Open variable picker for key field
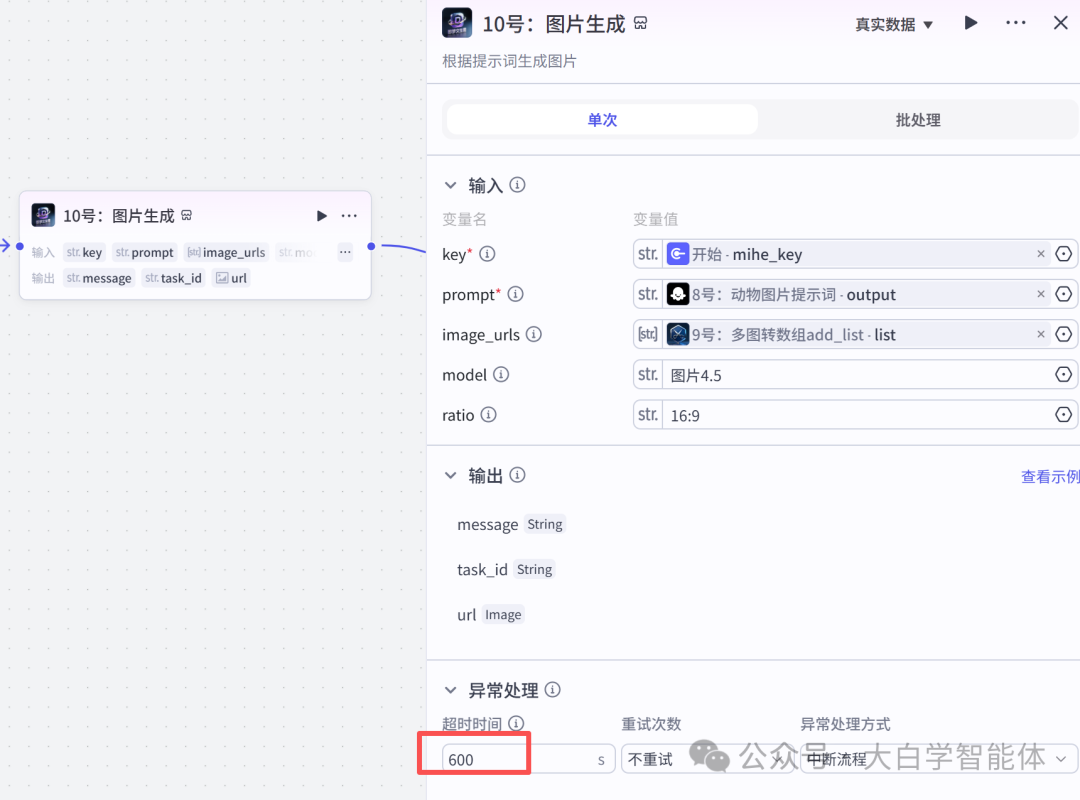The height and width of the screenshot is (800, 1080). tap(1063, 254)
